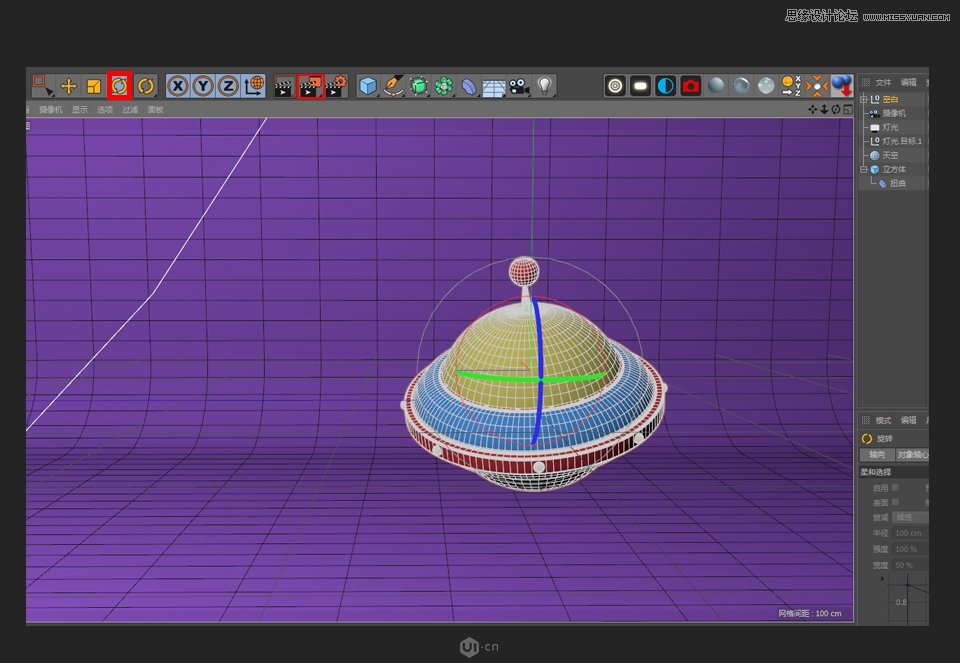Image resolution: width=960 pixels, height=663 pixels.
Task: Open the Light object icon on the toolbar
Action: 543,86
